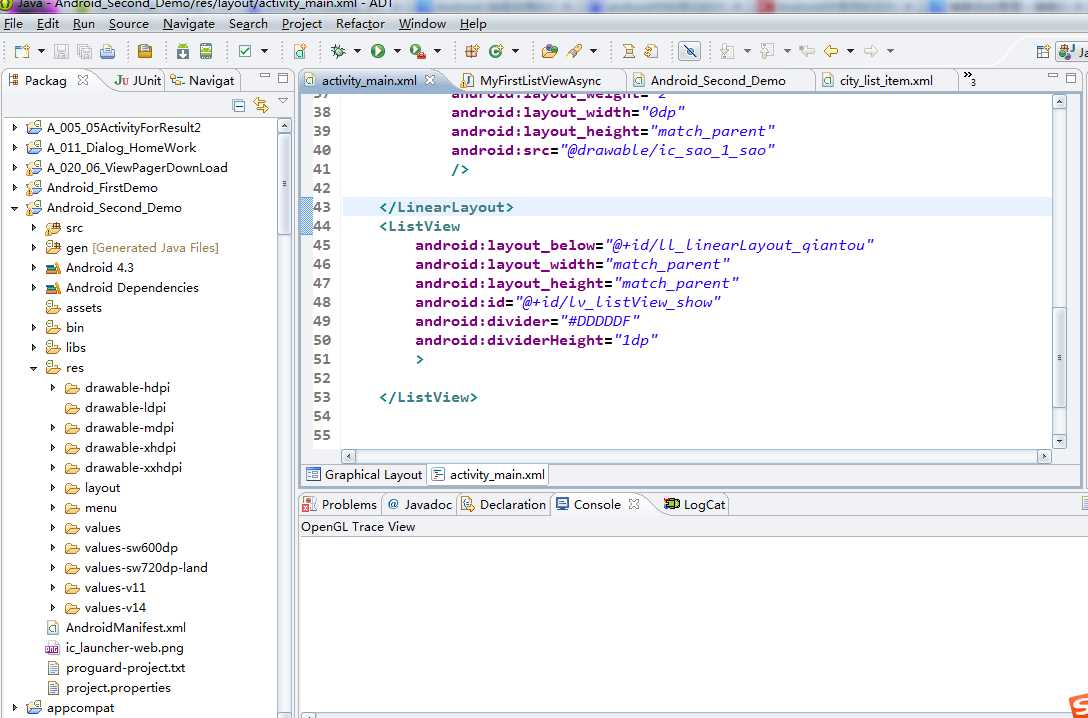This screenshot has height=718, width=1088.
Task: Open the Run configurations dropdown arrow
Action: [x=397, y=51]
